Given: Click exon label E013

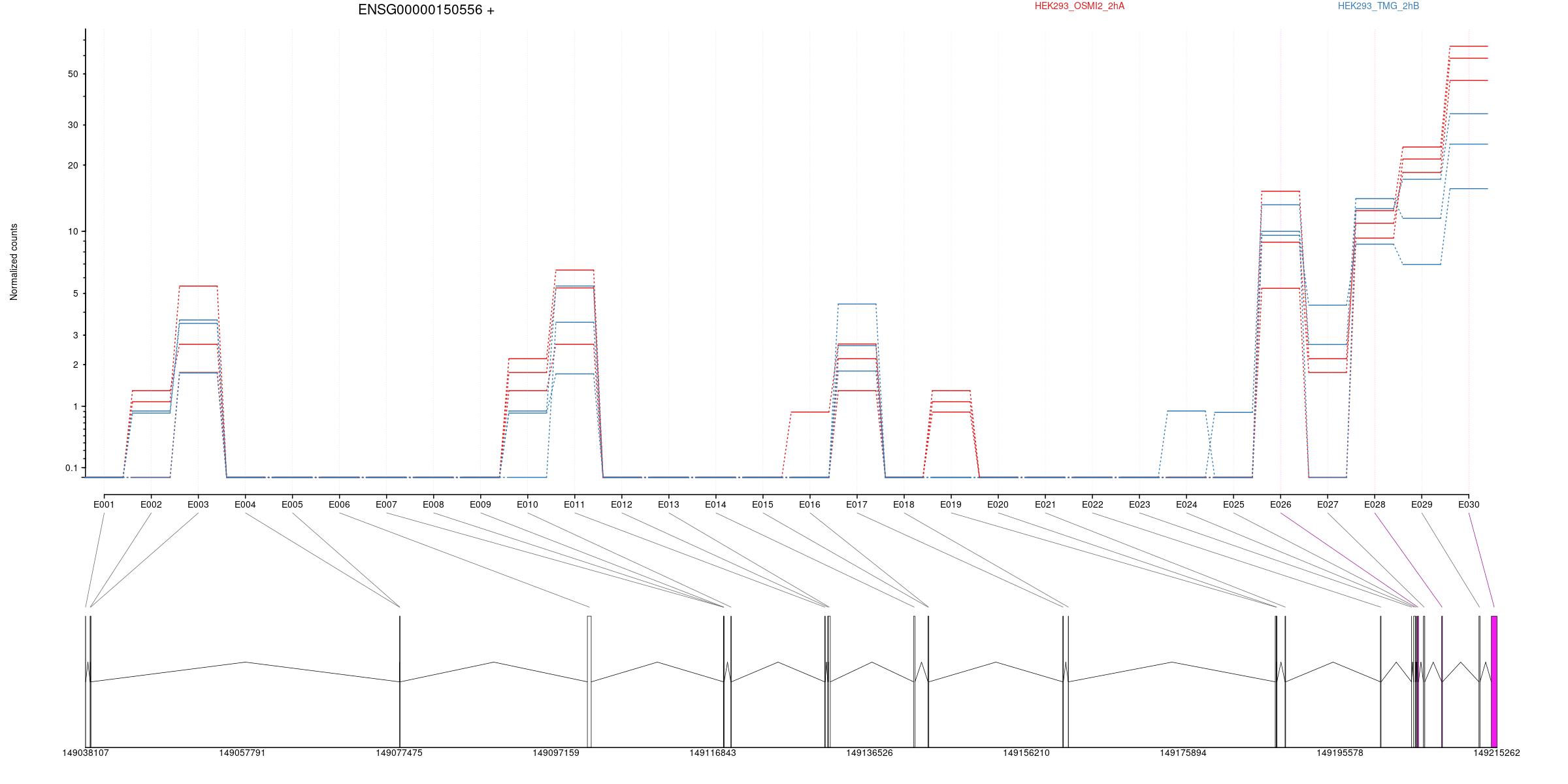Looking at the screenshot, I should pyautogui.click(x=668, y=504).
